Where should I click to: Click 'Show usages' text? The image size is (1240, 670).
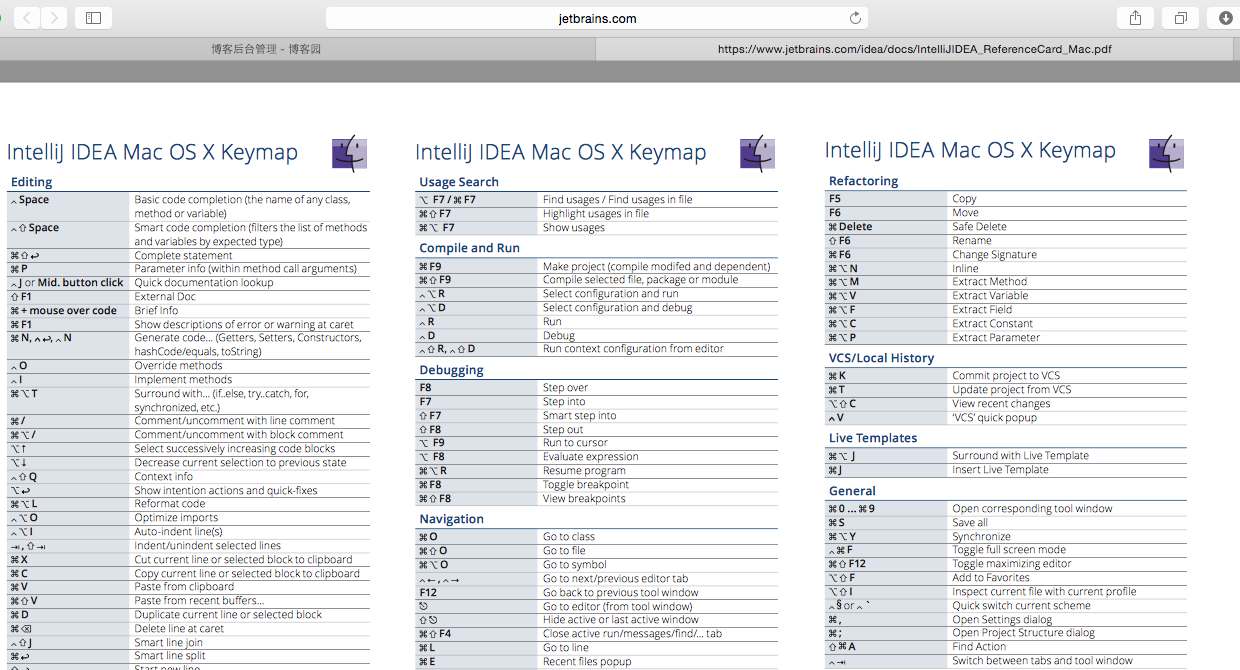574,228
